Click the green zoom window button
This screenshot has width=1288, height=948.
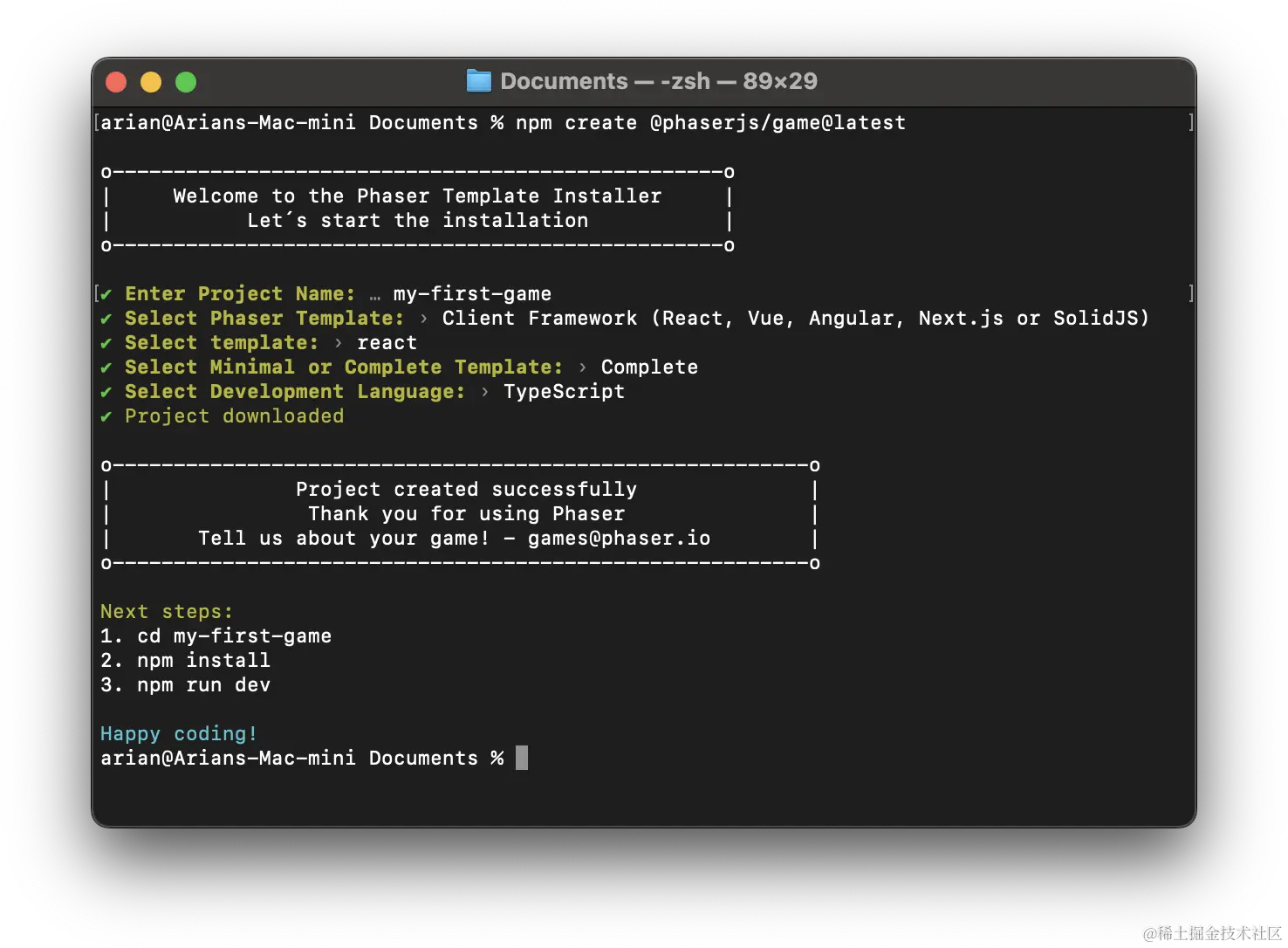click(186, 82)
